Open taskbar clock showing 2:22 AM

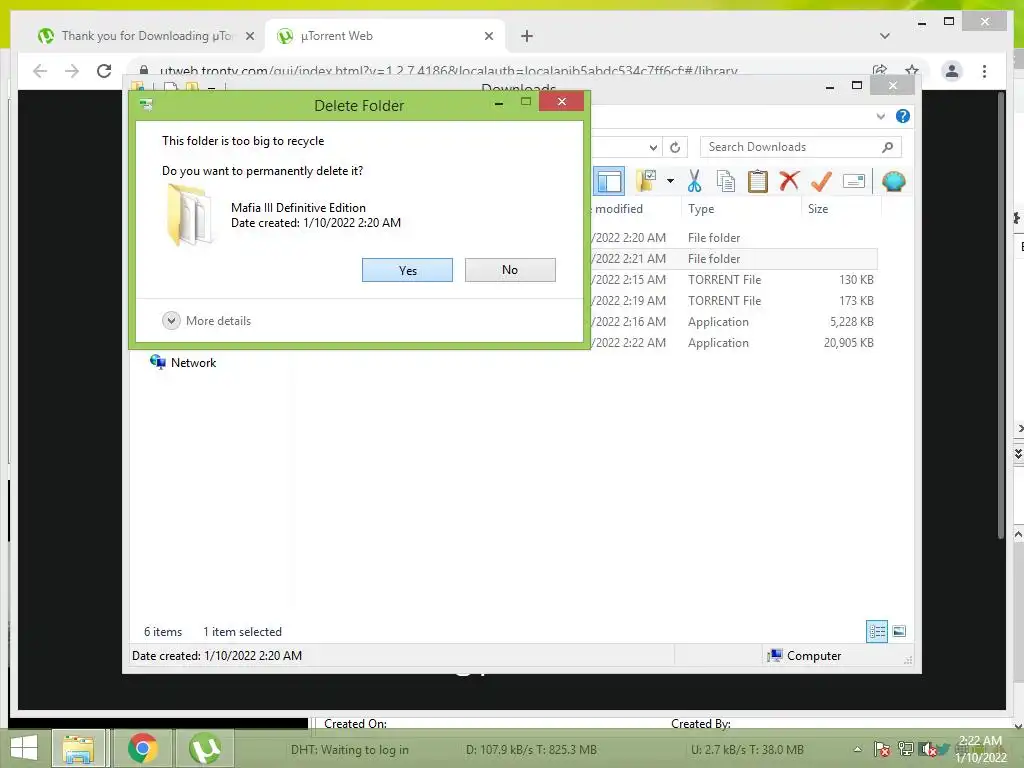pos(980,749)
